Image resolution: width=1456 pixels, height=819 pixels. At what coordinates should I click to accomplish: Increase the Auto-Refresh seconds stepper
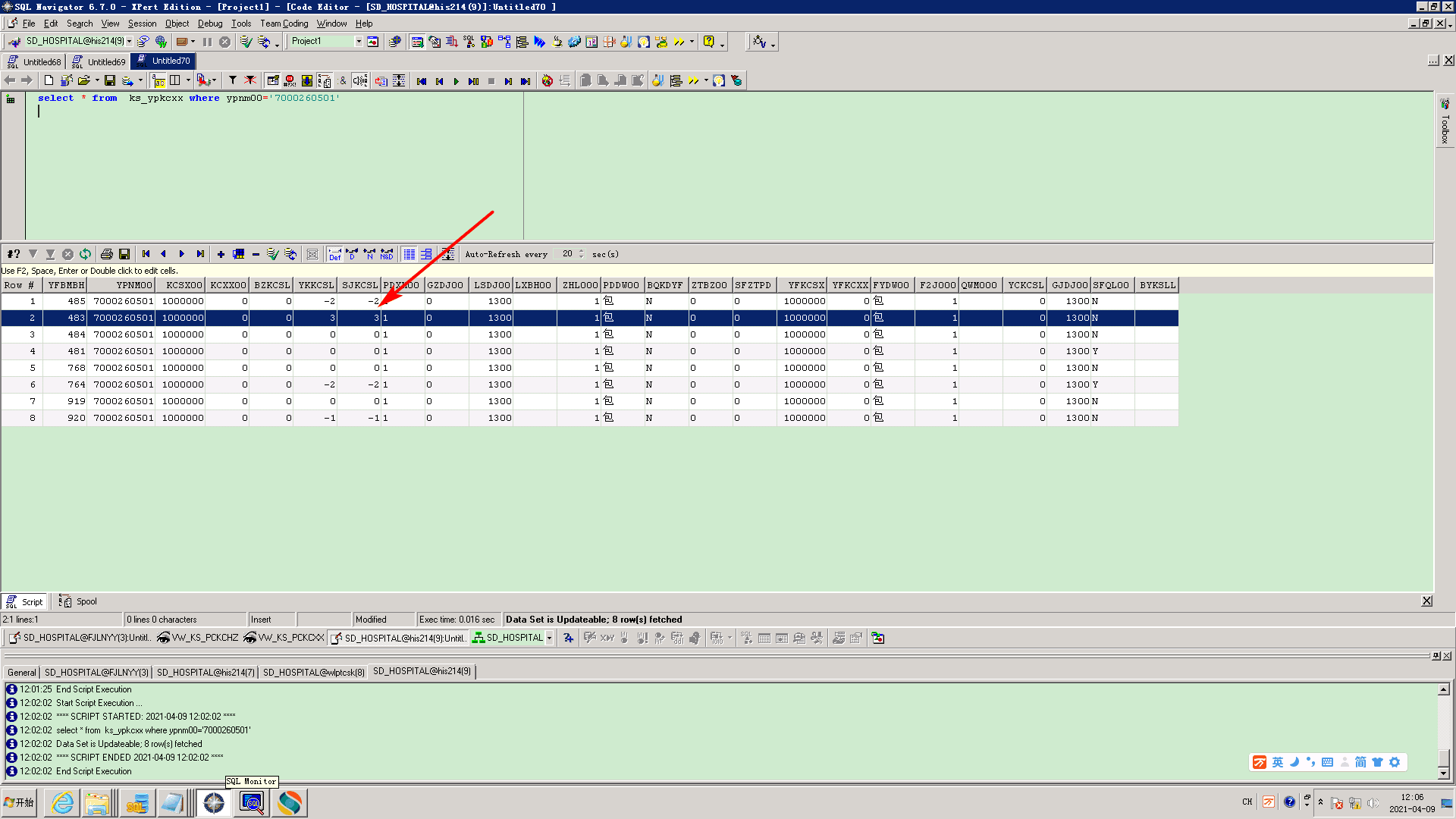click(582, 251)
